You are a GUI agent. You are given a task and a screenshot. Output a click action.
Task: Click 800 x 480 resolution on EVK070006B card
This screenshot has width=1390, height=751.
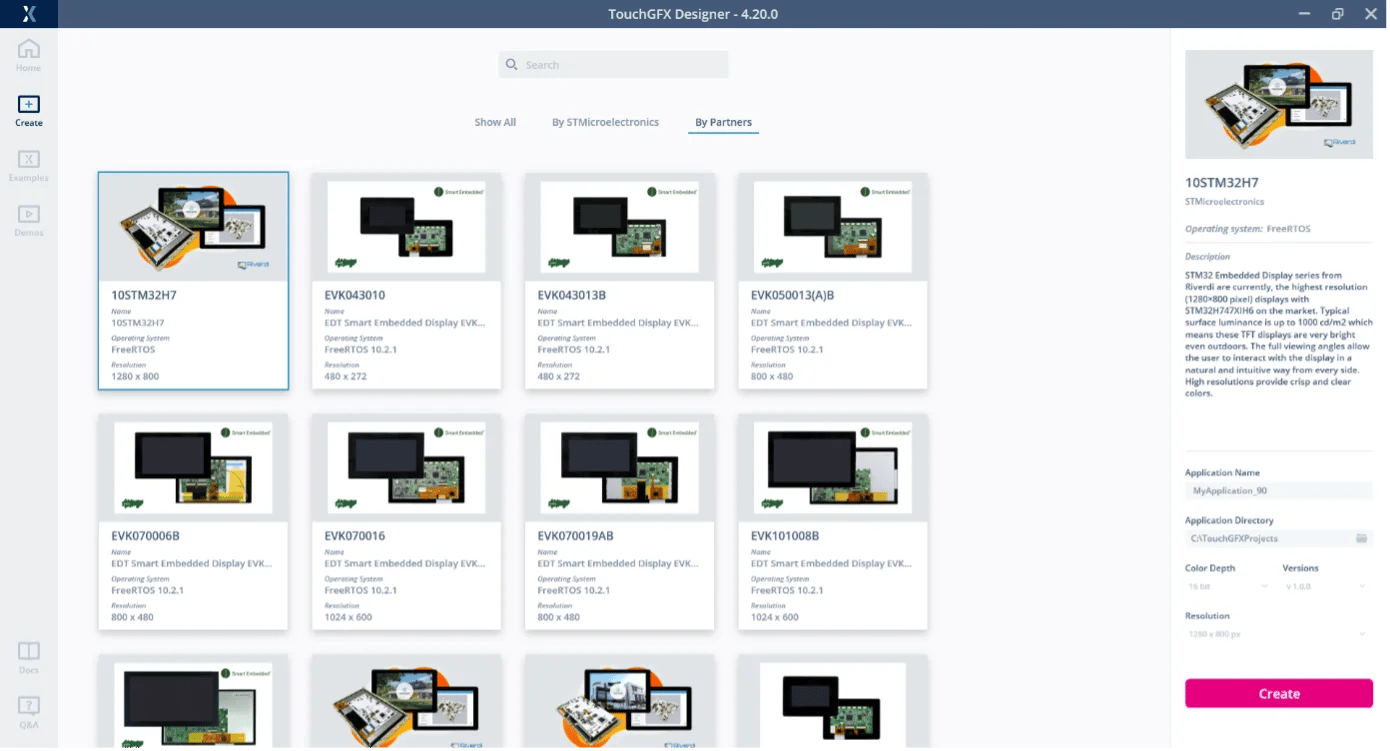[x=133, y=618]
